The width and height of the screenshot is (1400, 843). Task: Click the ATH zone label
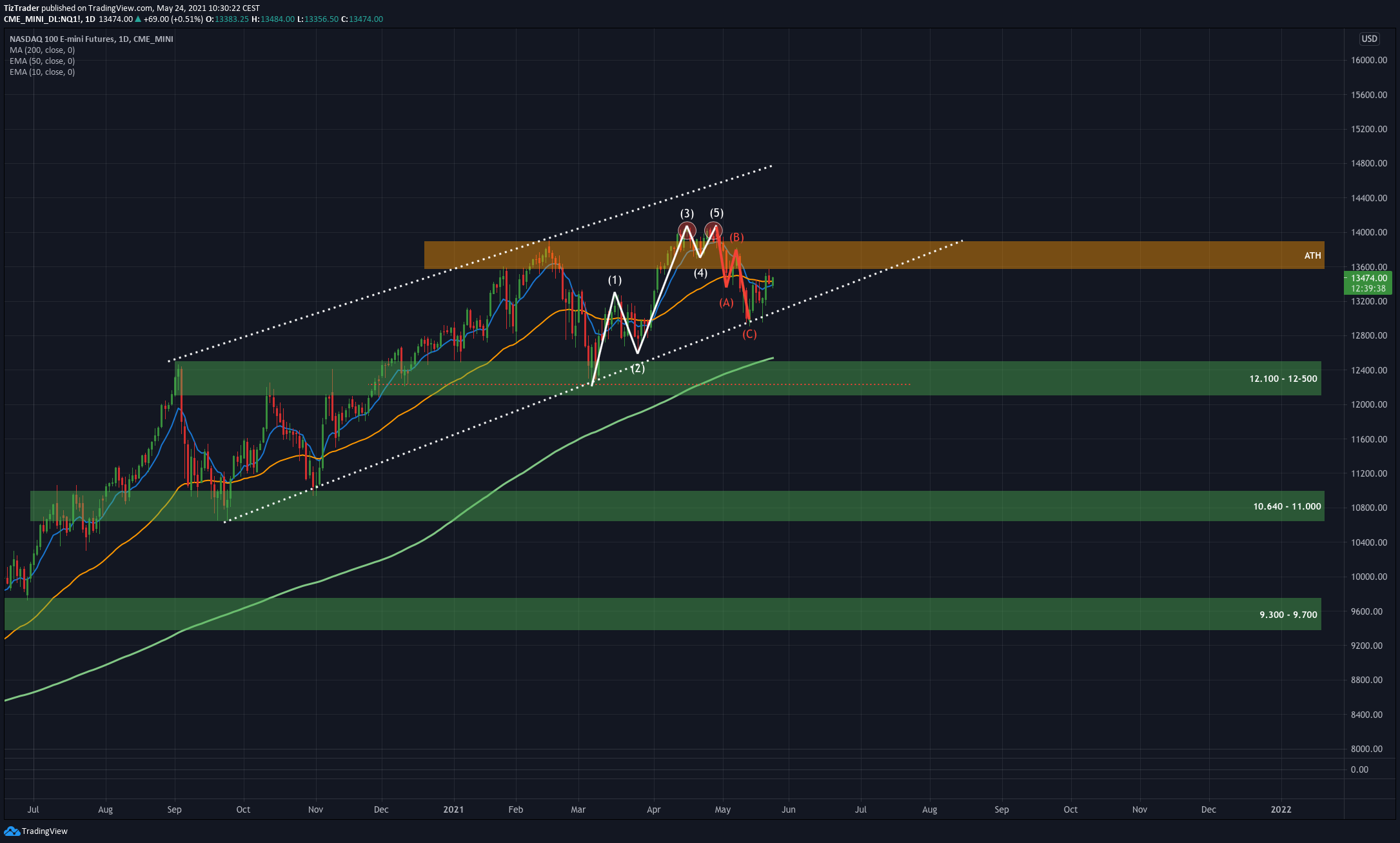click(x=1312, y=255)
